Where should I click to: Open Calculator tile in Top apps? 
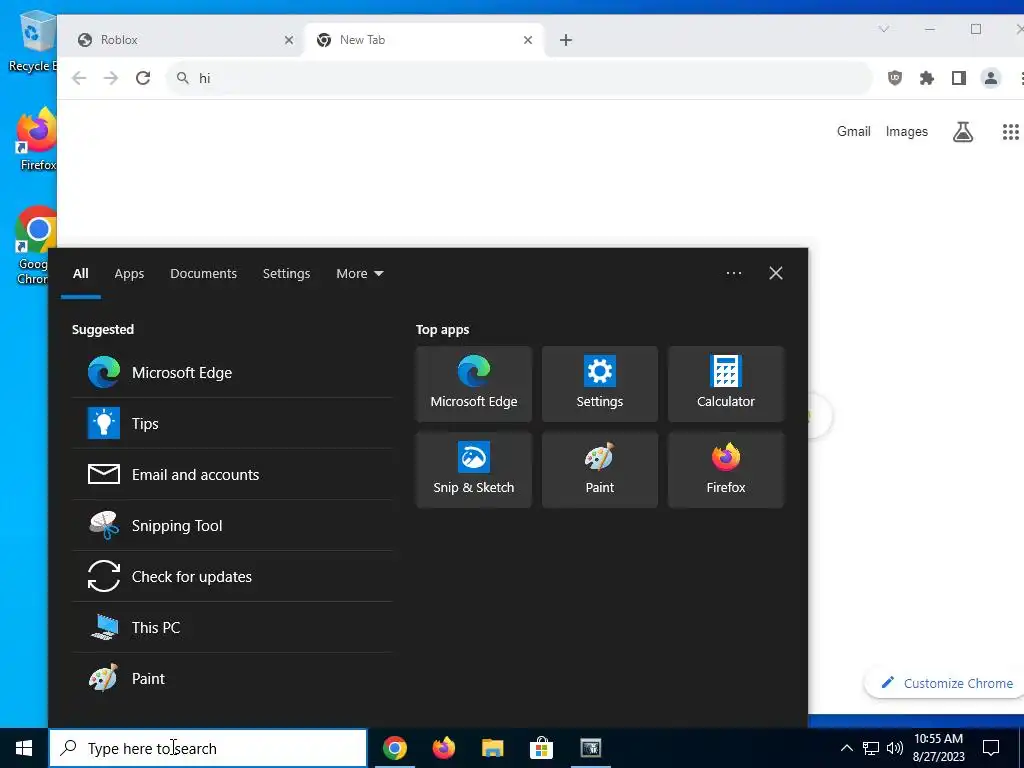click(x=726, y=384)
